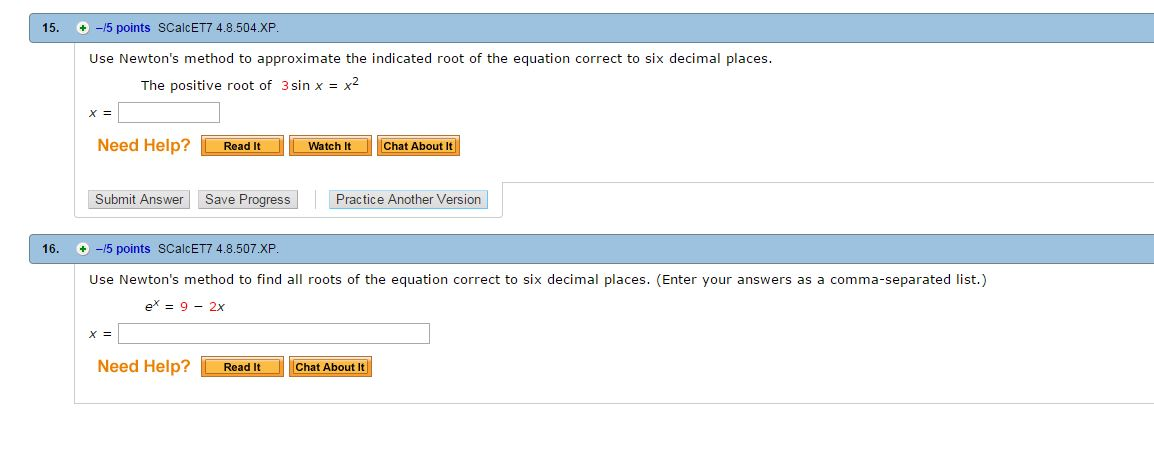Click Read It under question 16
The height and width of the screenshot is (451, 1154).
click(242, 367)
